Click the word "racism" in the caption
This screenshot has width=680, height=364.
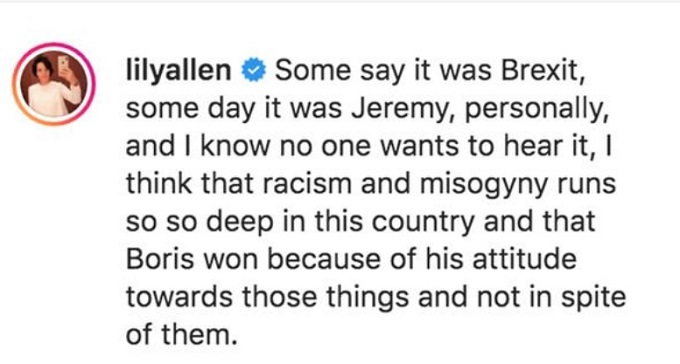307,183
